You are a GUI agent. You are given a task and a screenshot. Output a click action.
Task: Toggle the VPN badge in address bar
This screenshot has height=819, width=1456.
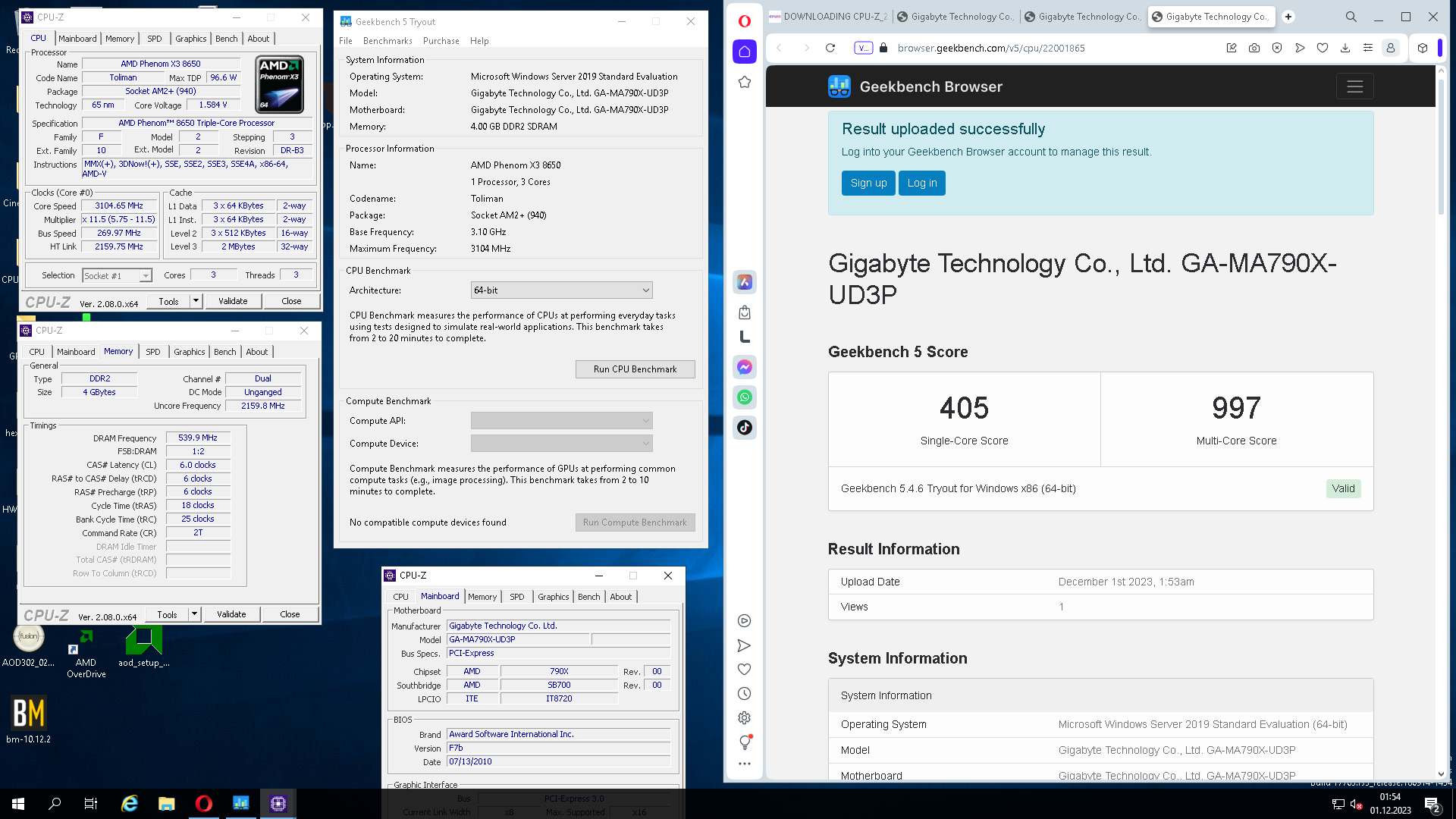863,48
